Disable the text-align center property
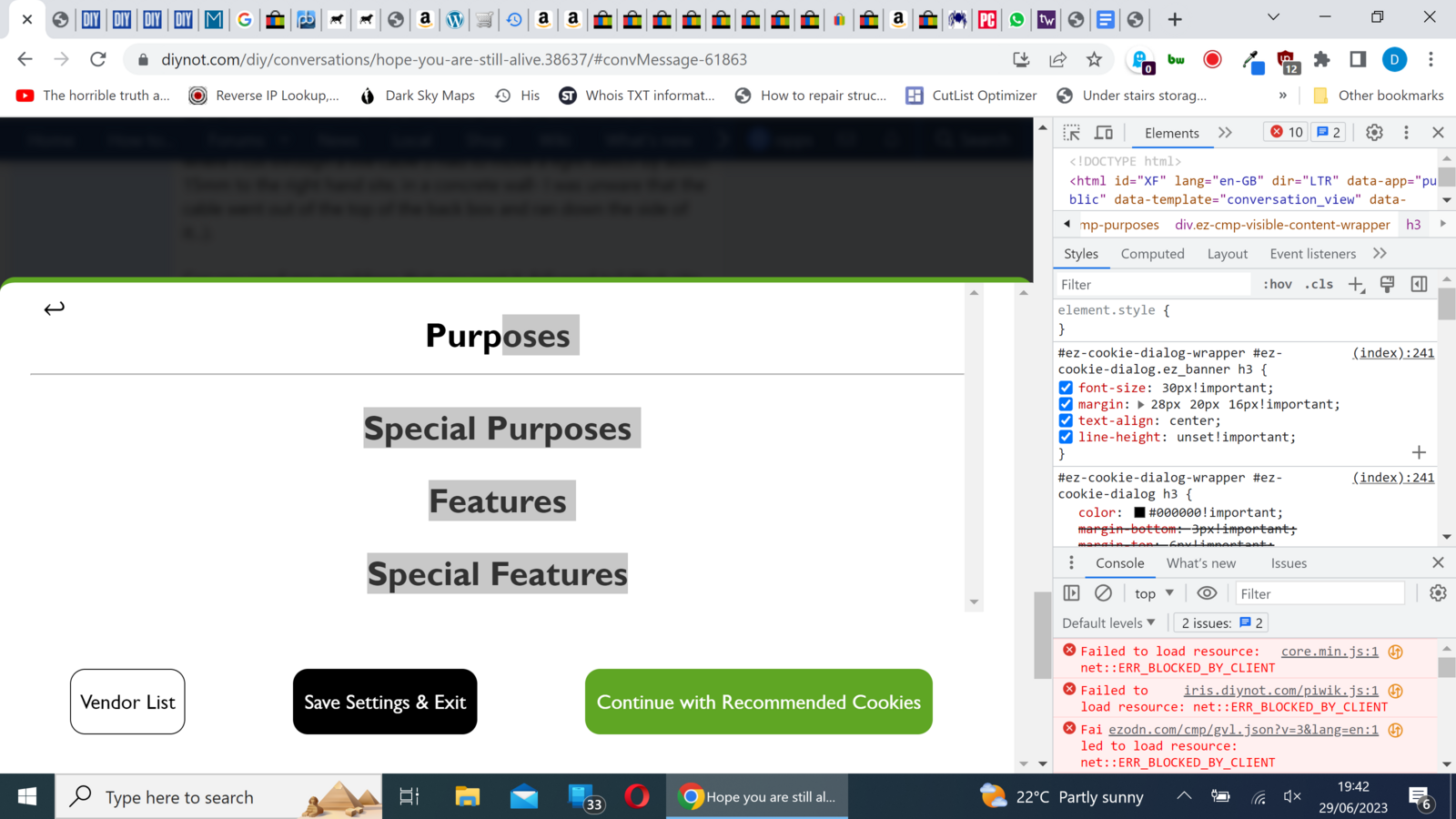 point(1066,420)
